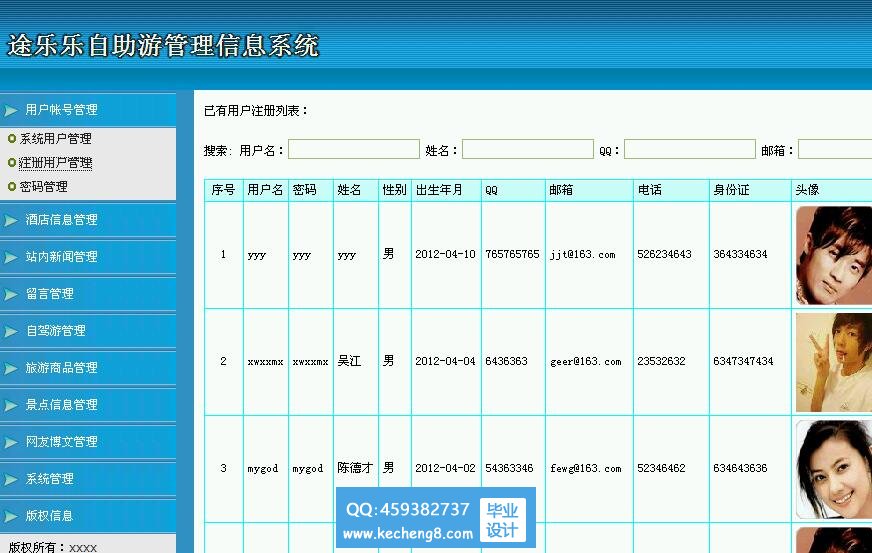Expand the 景点信息管理 menu section
This screenshot has width=872, height=553.
(x=88, y=405)
